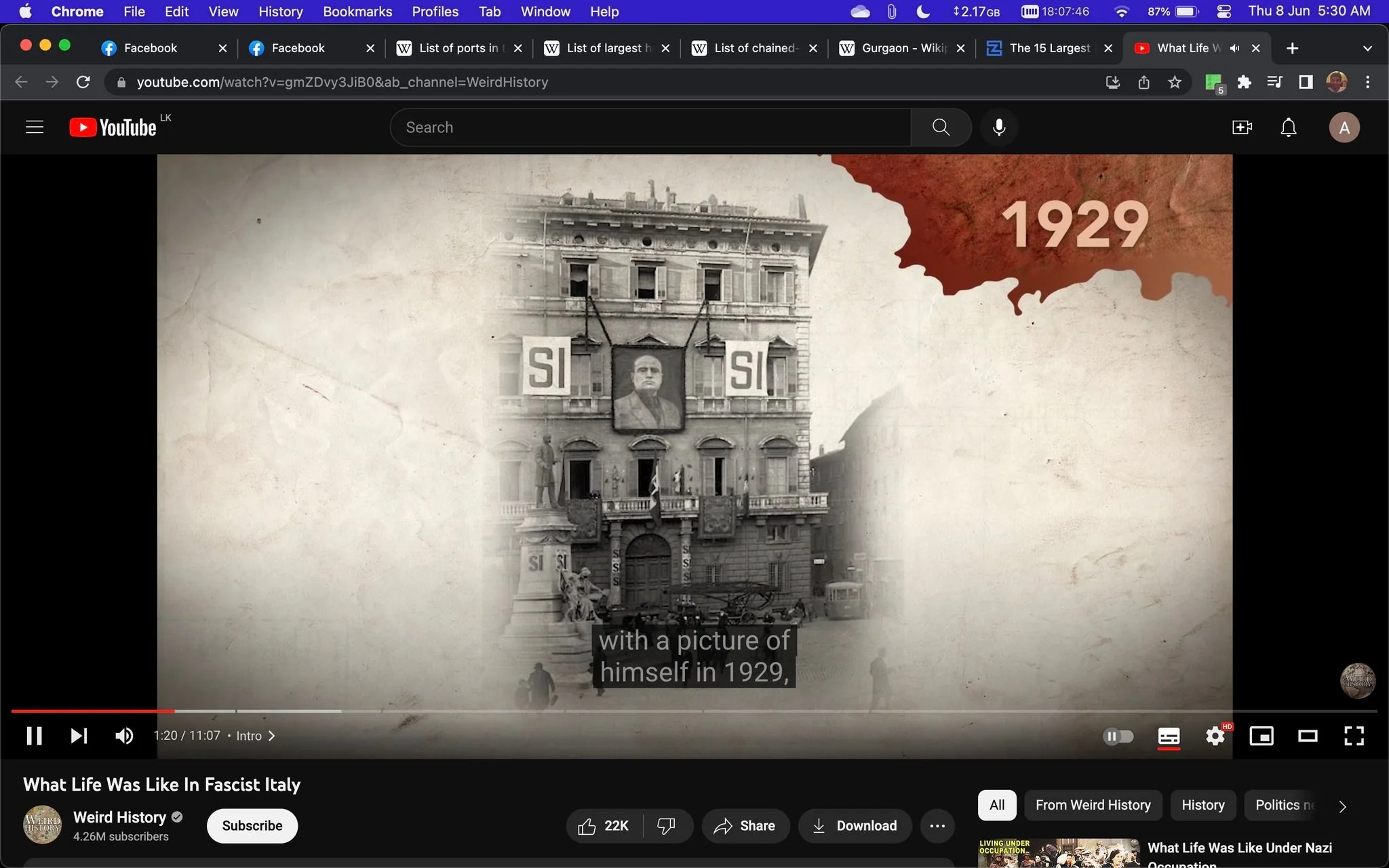
Task: Share the video
Action: click(745, 826)
